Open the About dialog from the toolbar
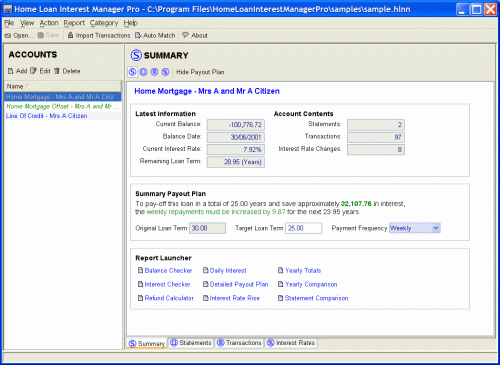Image resolution: width=500 pixels, height=365 pixels. (195, 35)
